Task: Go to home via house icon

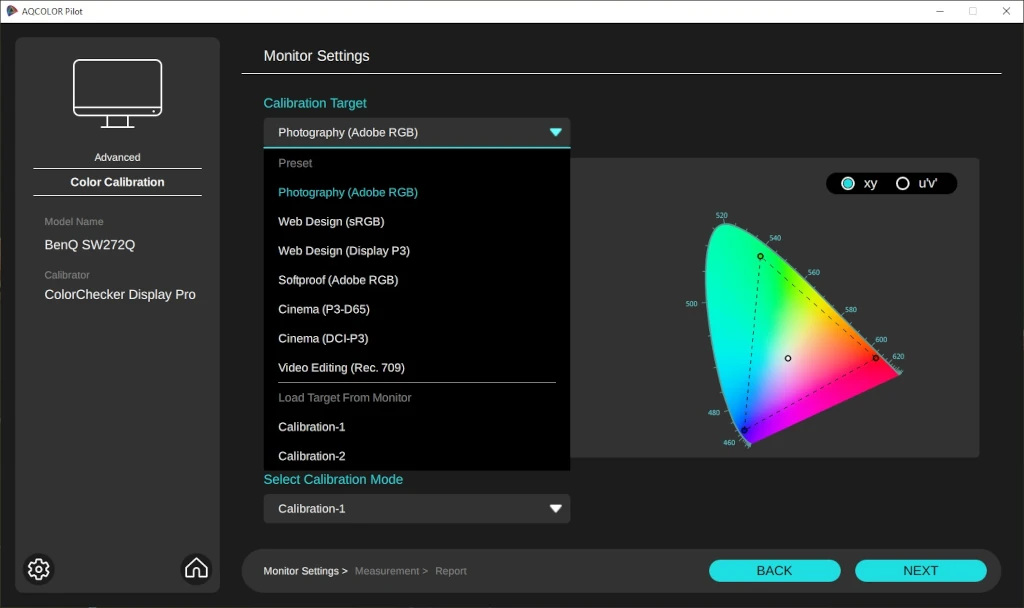Action: [x=196, y=568]
